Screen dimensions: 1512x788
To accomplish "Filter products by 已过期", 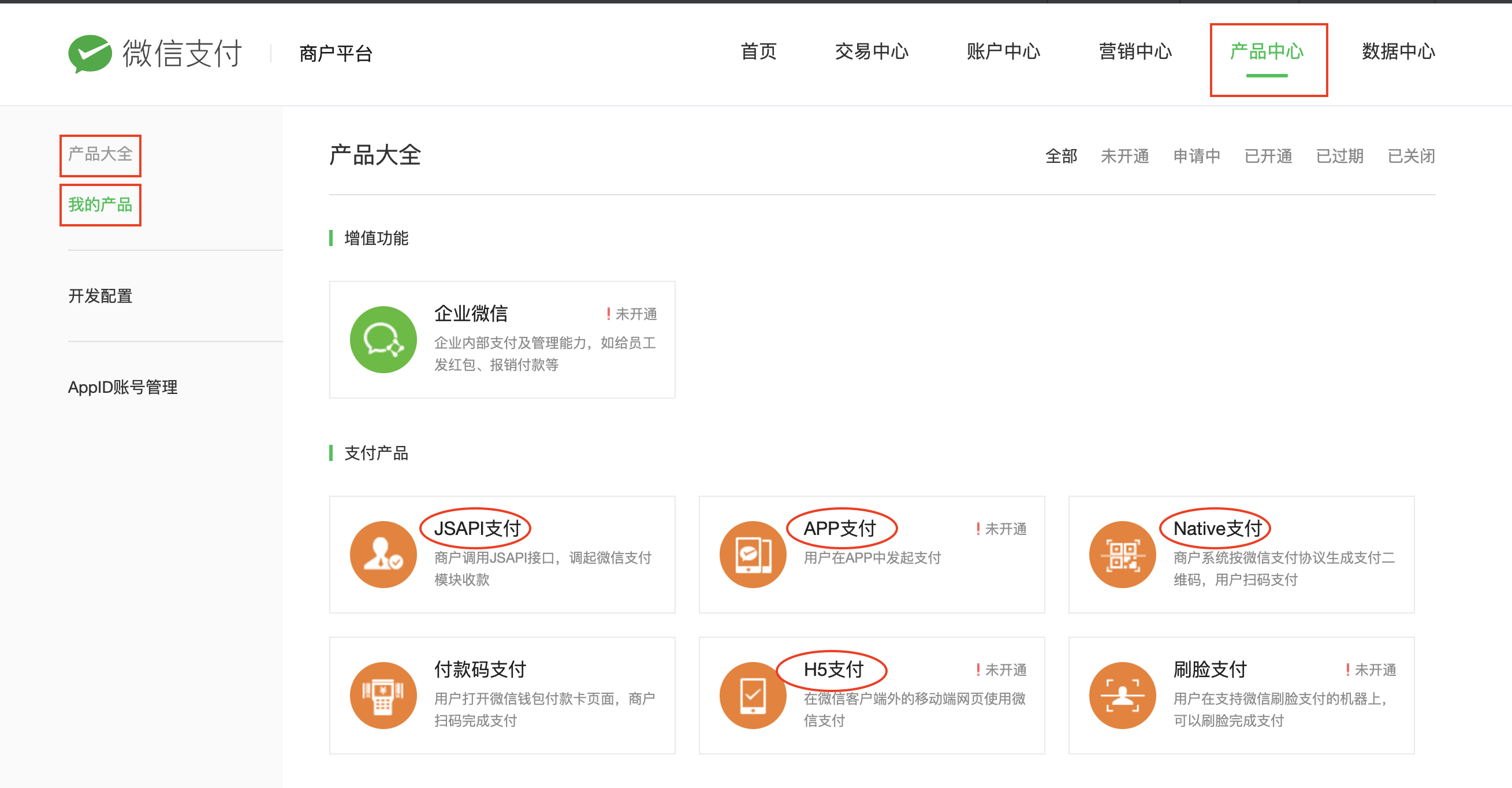I will coord(1339,156).
